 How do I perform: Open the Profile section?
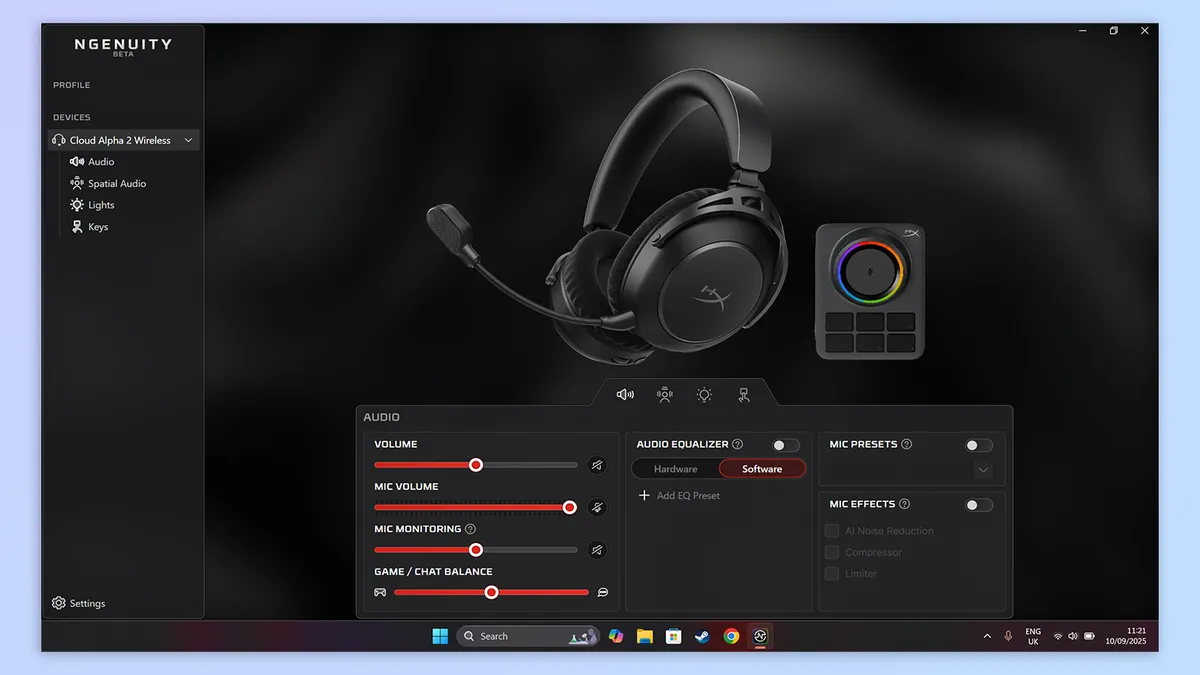71,85
